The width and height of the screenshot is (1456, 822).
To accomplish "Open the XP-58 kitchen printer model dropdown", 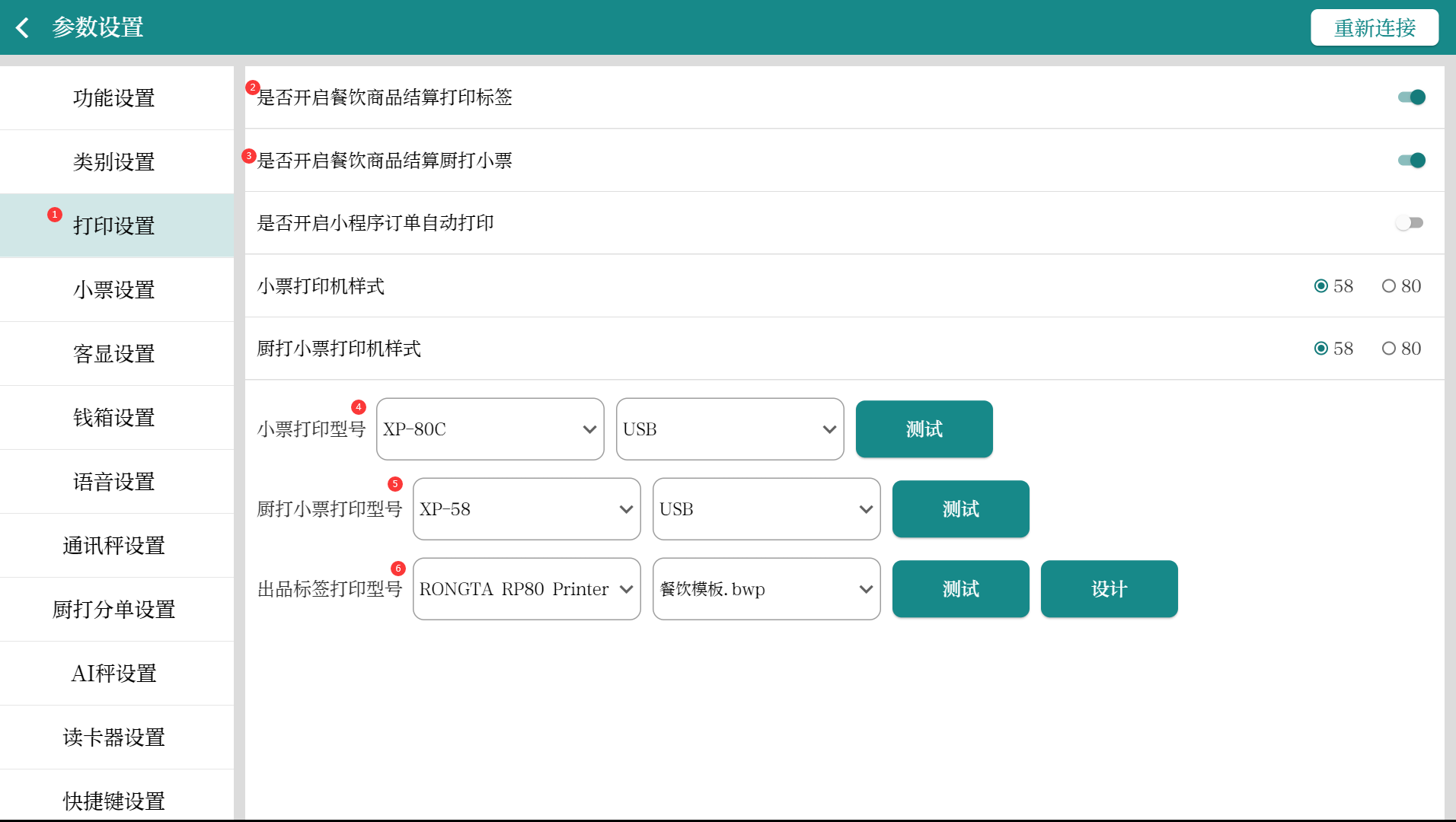I will pyautogui.click(x=527, y=509).
